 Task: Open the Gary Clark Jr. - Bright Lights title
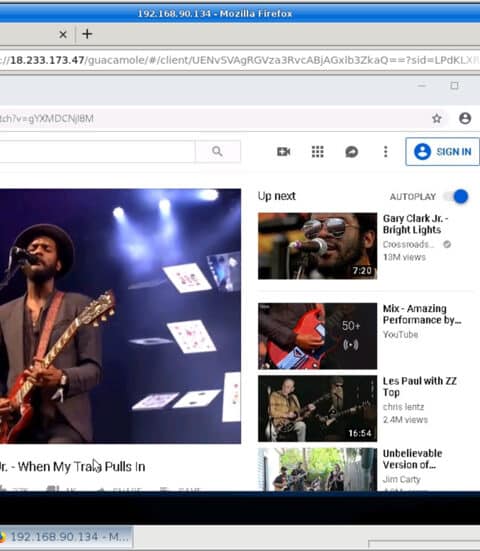(415, 224)
